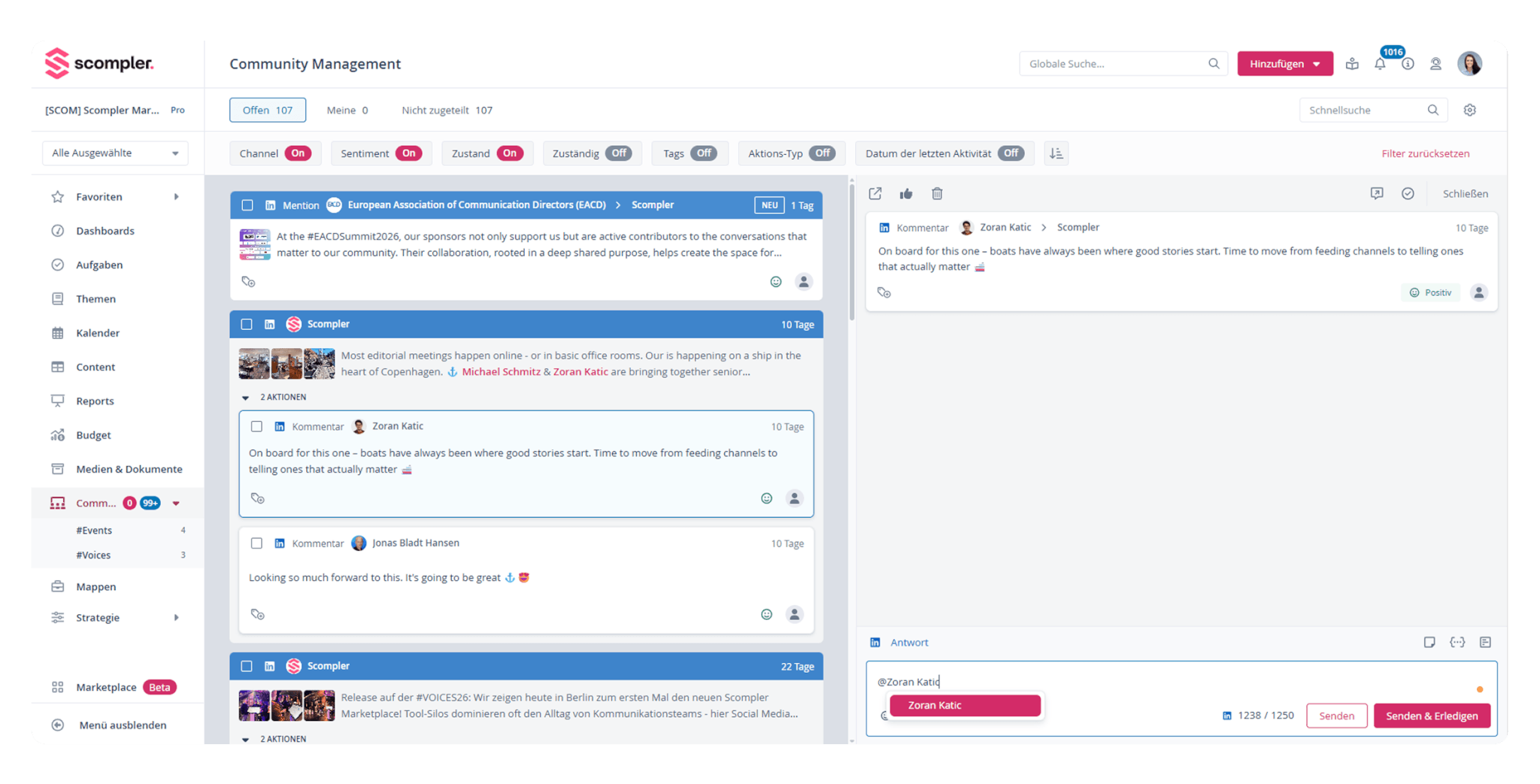Click sentiment smiley on EACD mention post

(776, 282)
